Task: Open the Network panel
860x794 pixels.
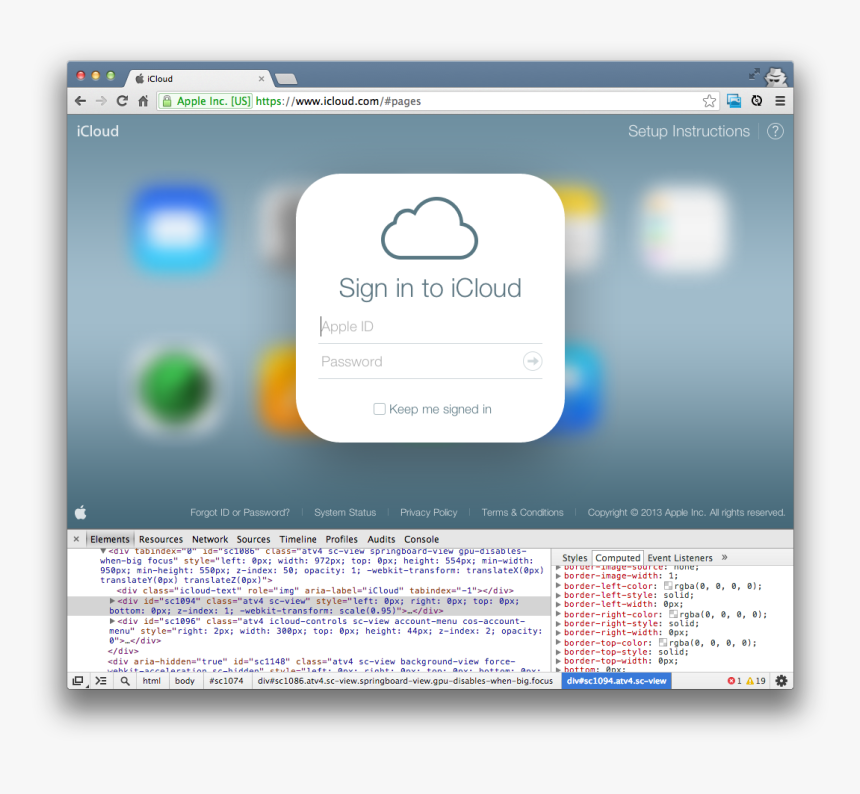Action: tap(210, 539)
